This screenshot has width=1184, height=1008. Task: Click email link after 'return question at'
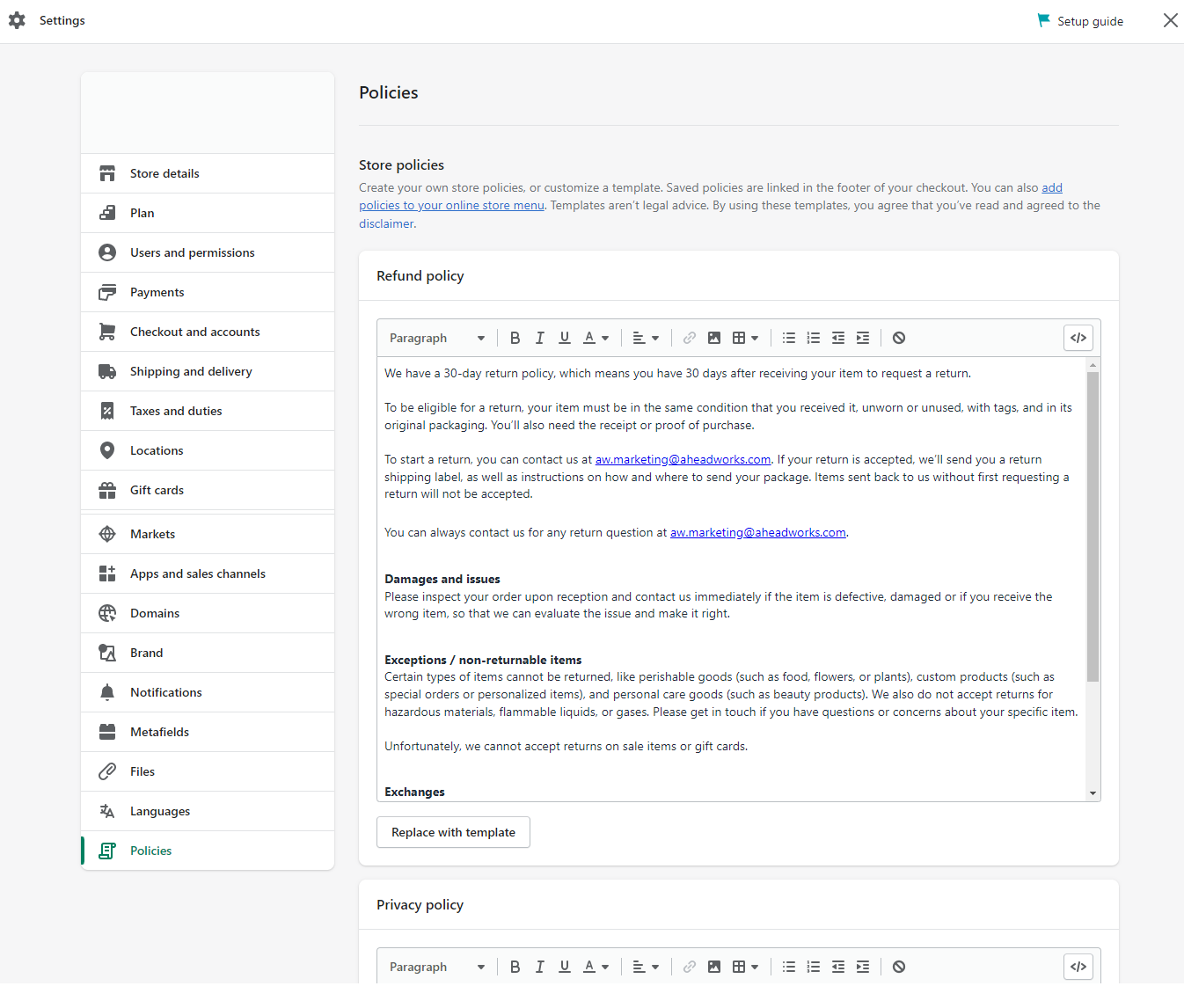pos(758,532)
